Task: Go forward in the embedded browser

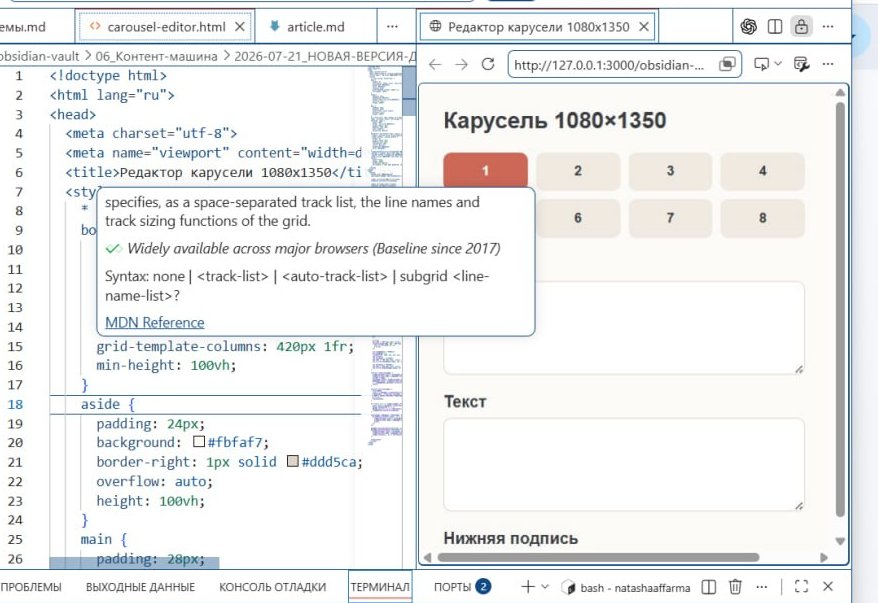Action: [x=461, y=65]
